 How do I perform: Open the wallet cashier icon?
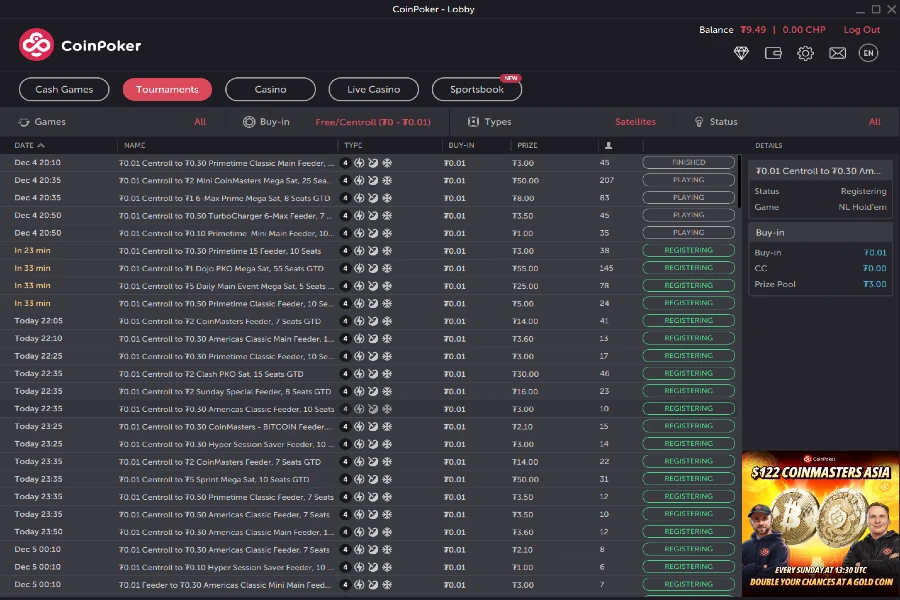point(772,52)
